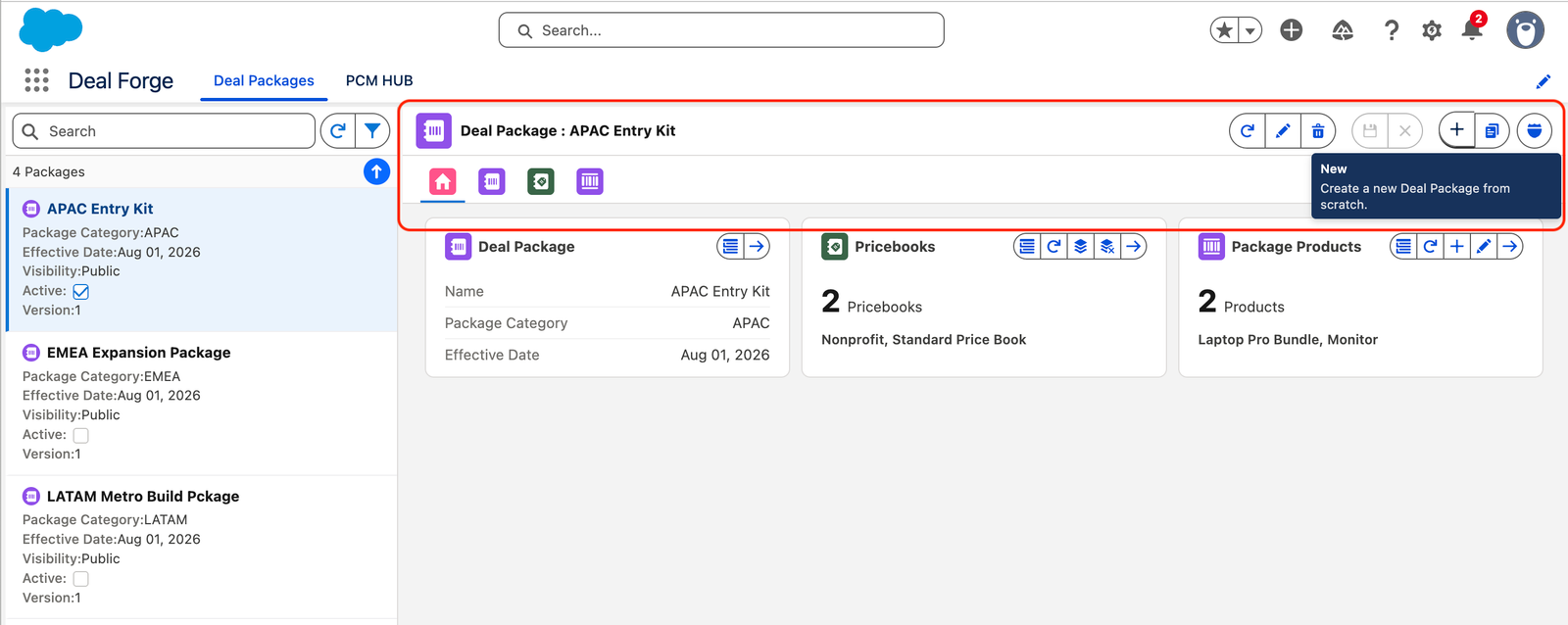
Task: Add a product with Package Products plus
Action: click(x=1456, y=247)
